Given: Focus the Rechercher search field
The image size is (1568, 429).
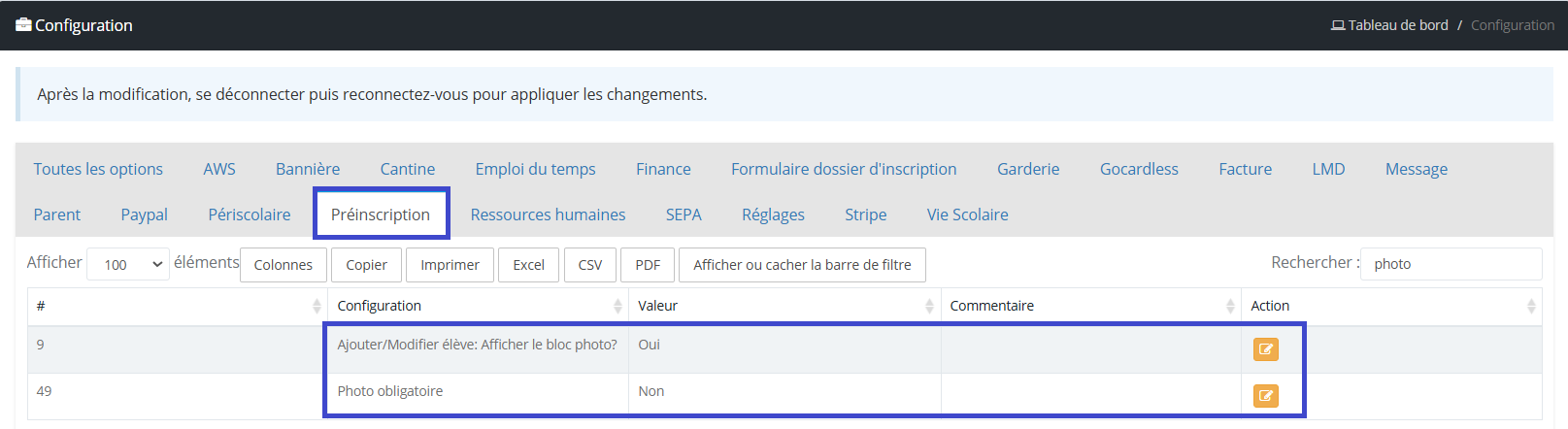Looking at the screenshot, I should [x=1451, y=264].
